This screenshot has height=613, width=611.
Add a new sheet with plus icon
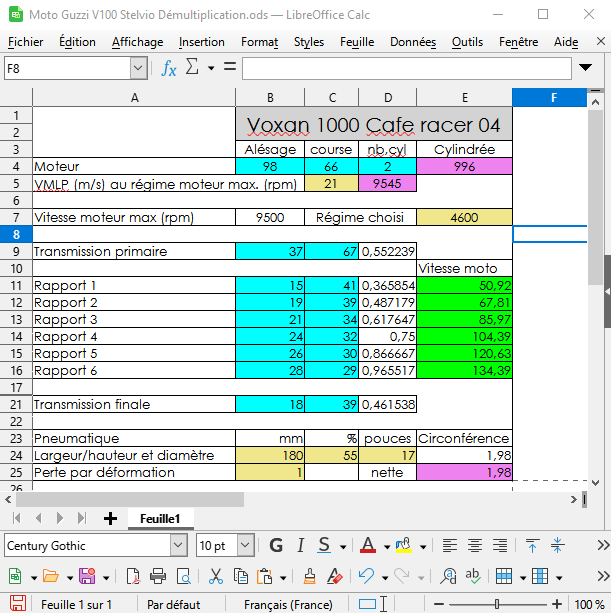(x=110, y=518)
